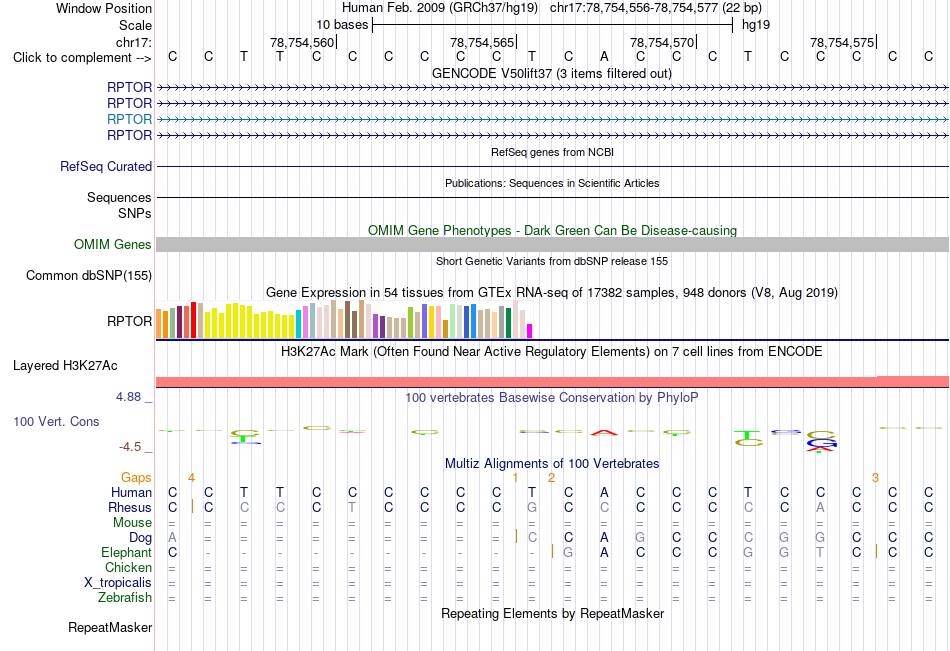Click the '10 bases' scale label

[342, 25]
